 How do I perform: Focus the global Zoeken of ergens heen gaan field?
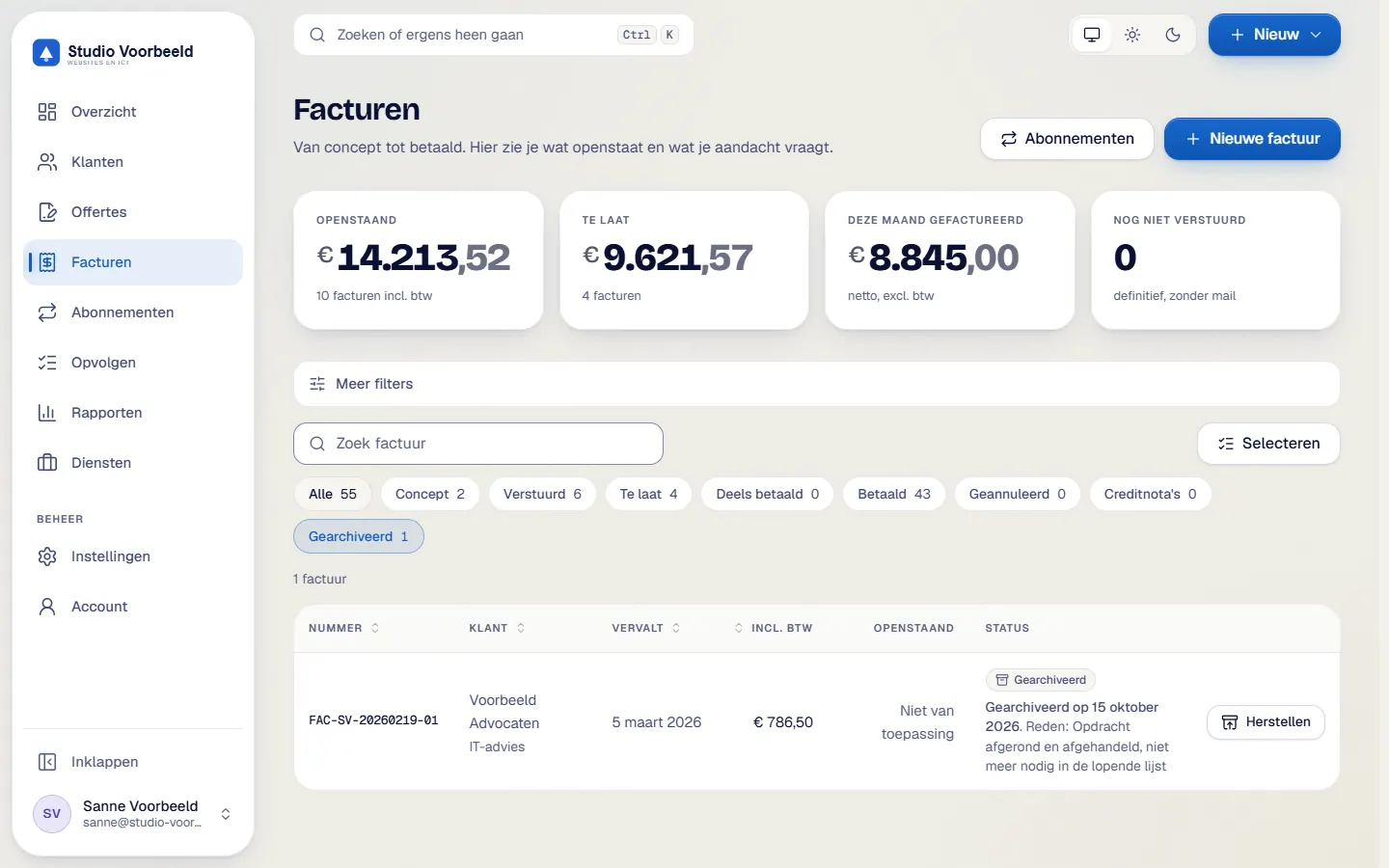click(x=494, y=35)
